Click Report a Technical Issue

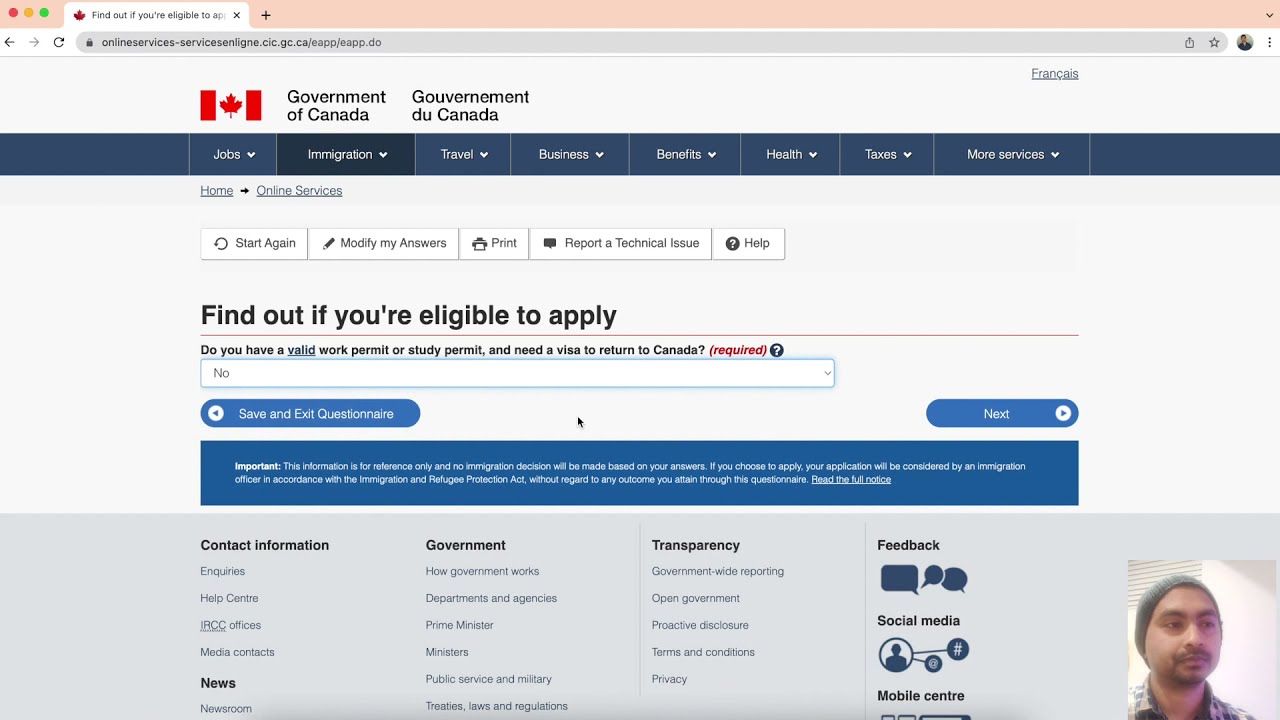point(621,243)
